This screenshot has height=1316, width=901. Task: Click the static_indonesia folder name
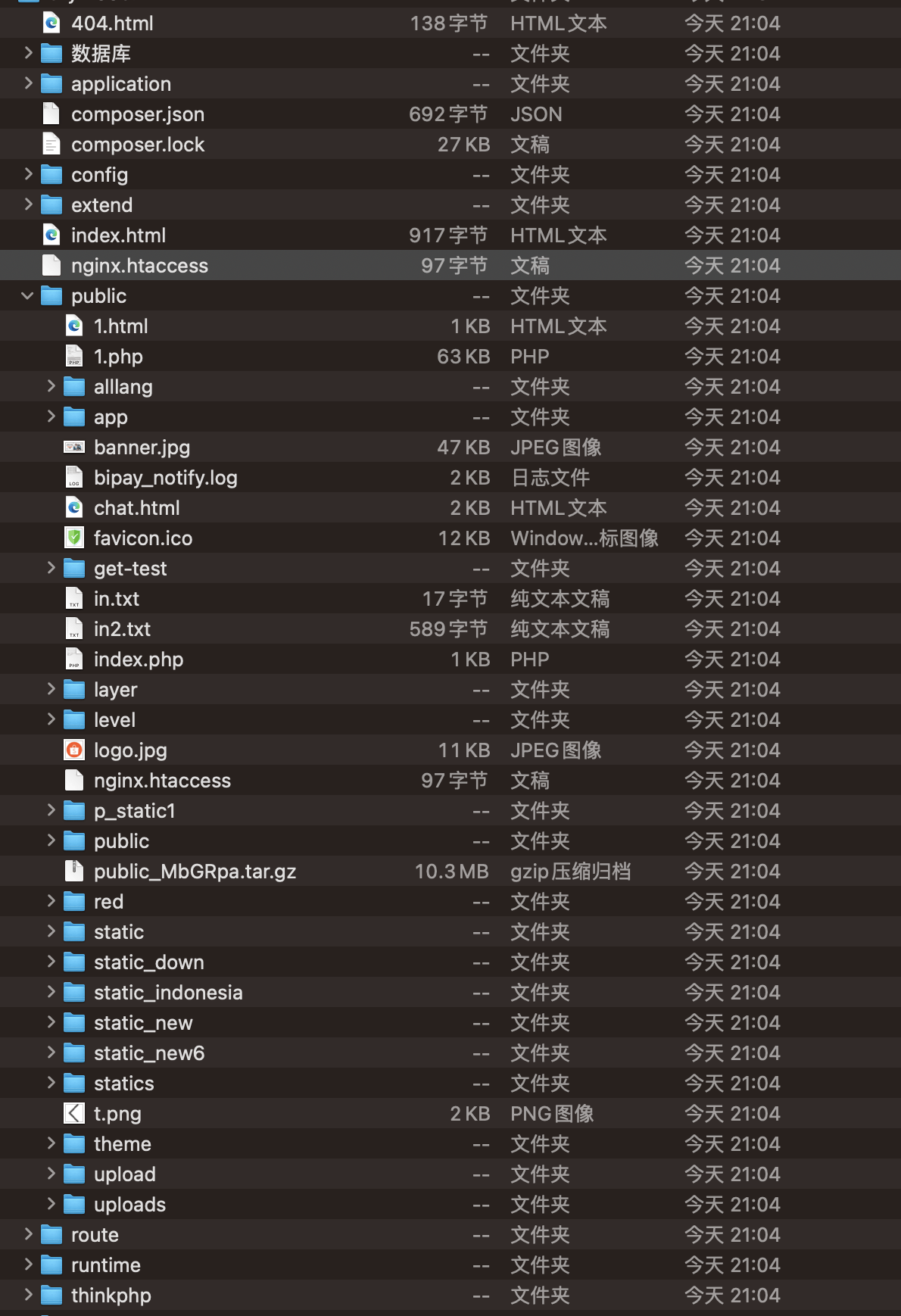pyautogui.click(x=168, y=993)
